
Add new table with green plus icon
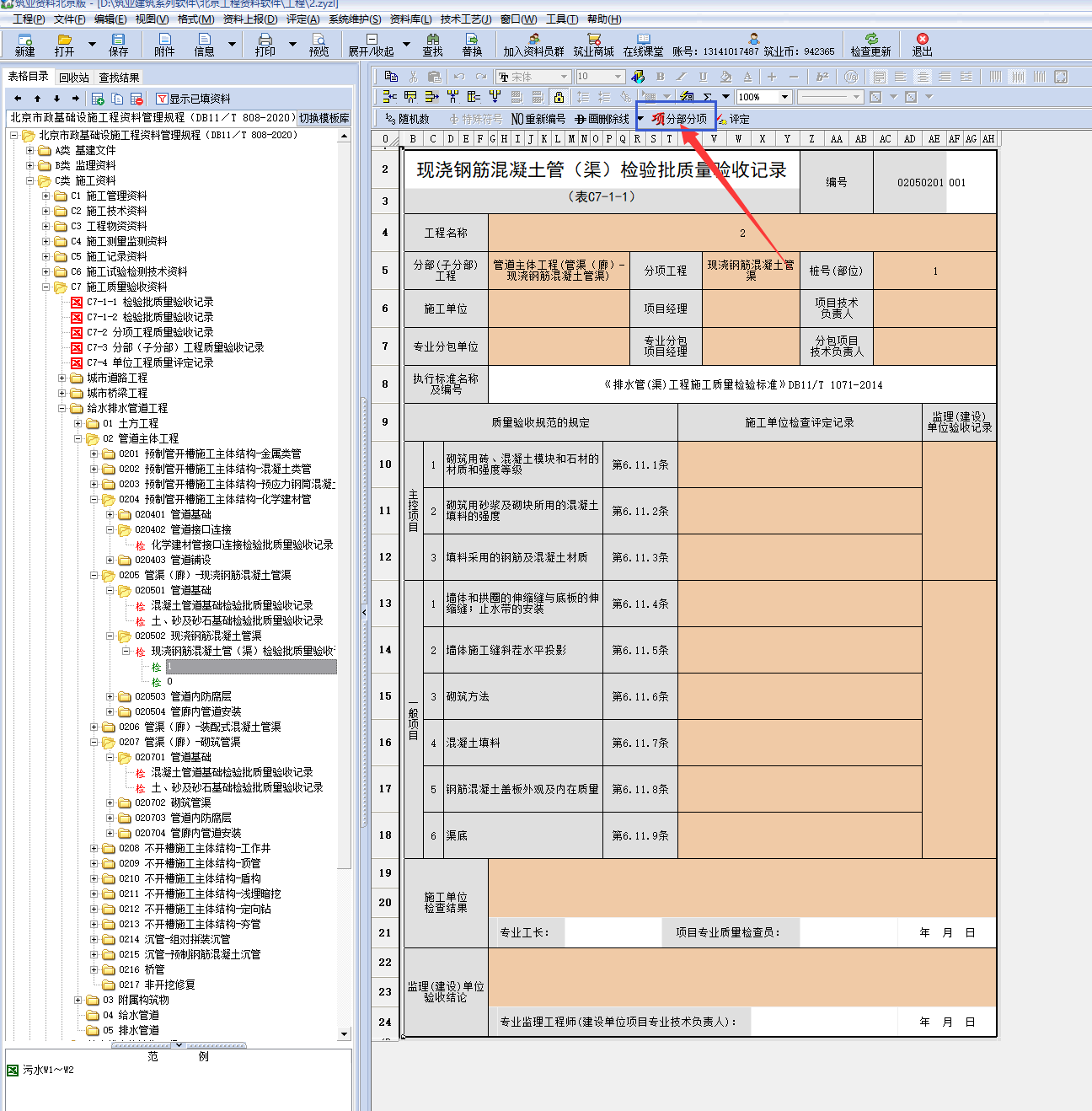[x=98, y=99]
